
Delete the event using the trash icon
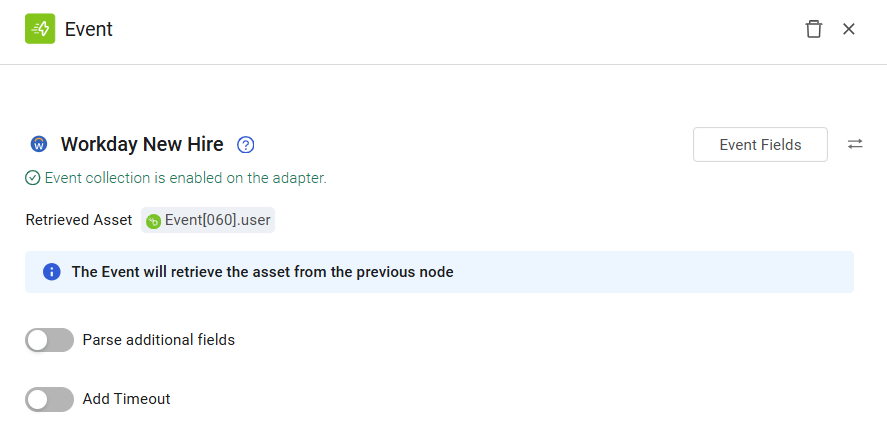[x=813, y=29]
